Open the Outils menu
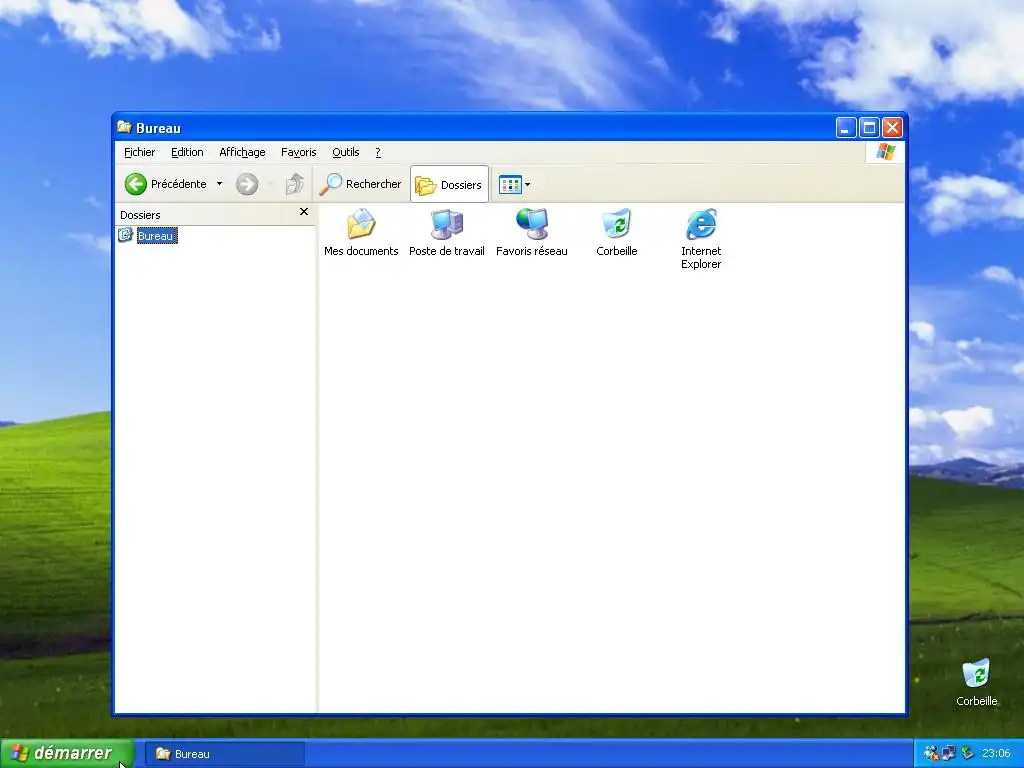1024x768 pixels. click(345, 152)
